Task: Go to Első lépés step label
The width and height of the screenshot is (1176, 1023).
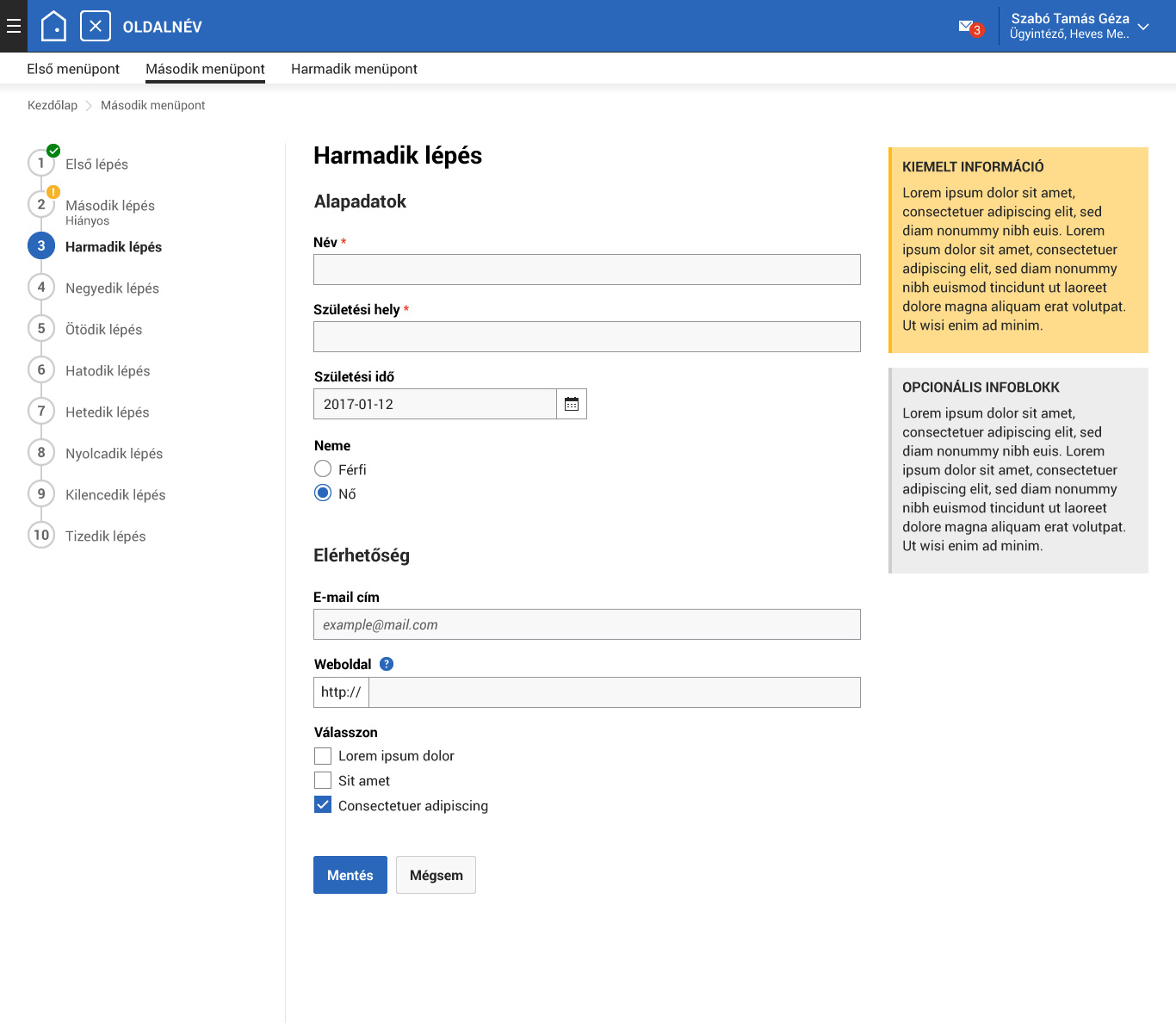Action: coord(96,164)
